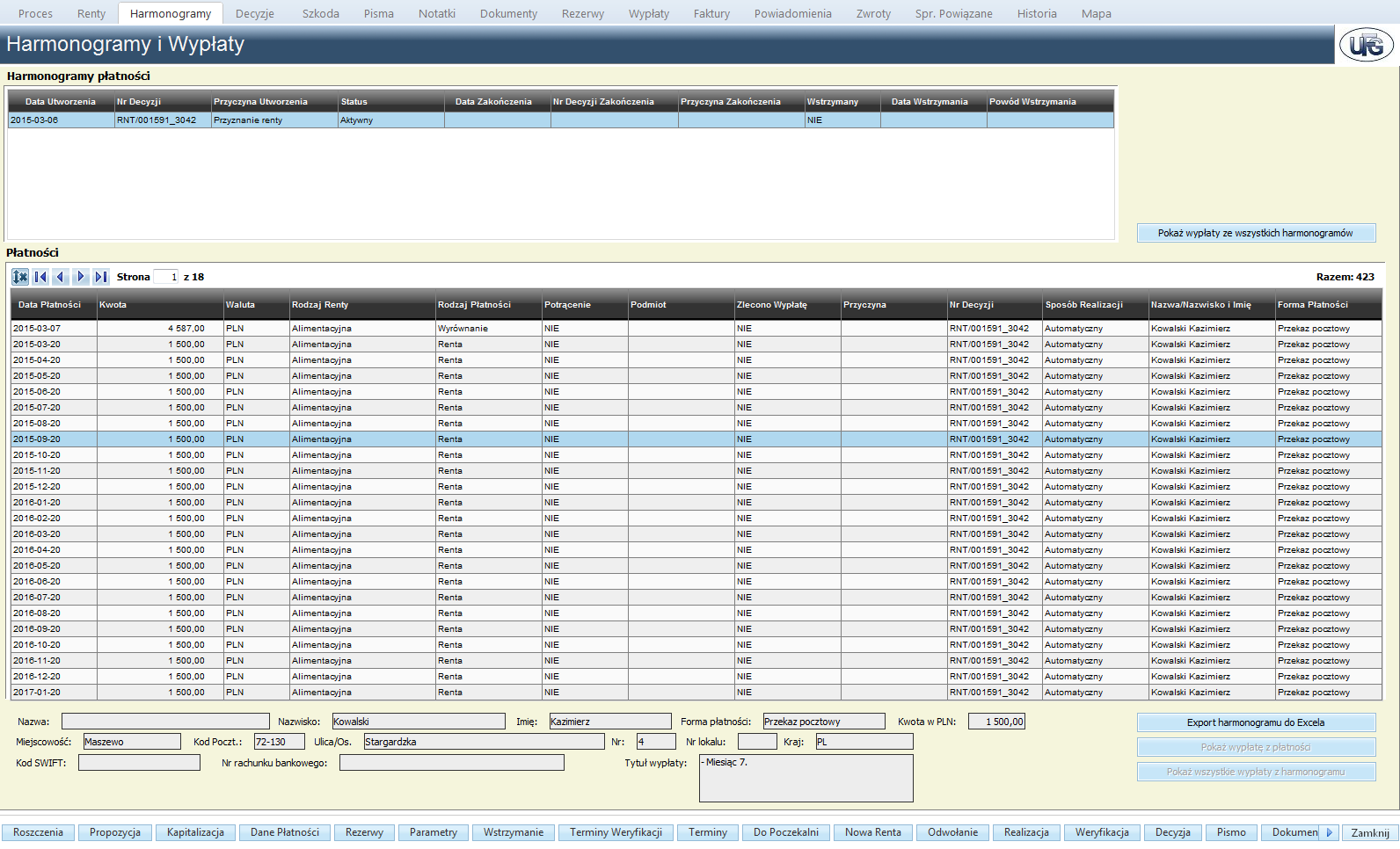
Task: Click the Nazwisko field containing Kowalski
Action: [419, 722]
